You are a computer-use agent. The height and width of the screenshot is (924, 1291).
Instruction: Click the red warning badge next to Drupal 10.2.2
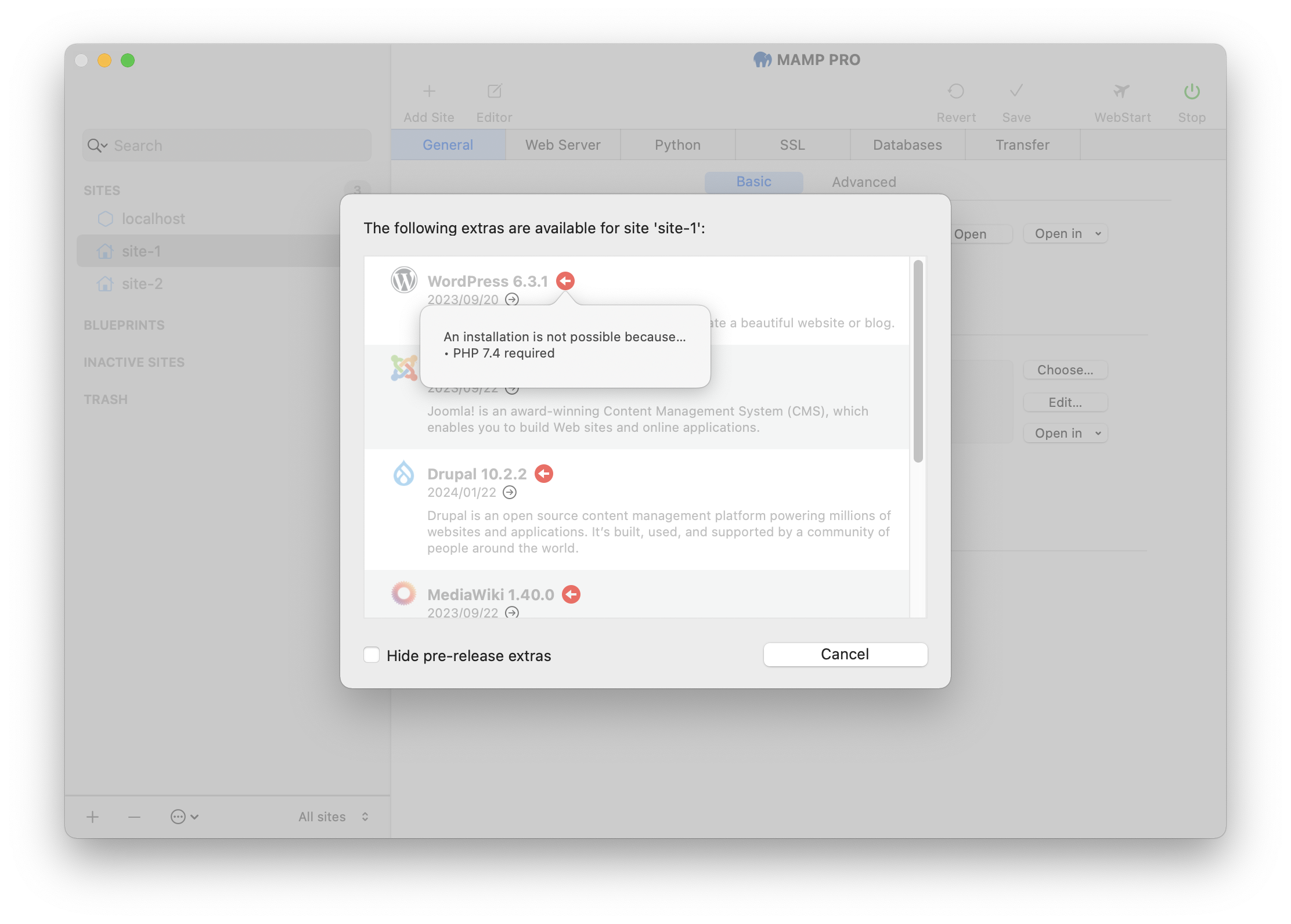(x=544, y=474)
